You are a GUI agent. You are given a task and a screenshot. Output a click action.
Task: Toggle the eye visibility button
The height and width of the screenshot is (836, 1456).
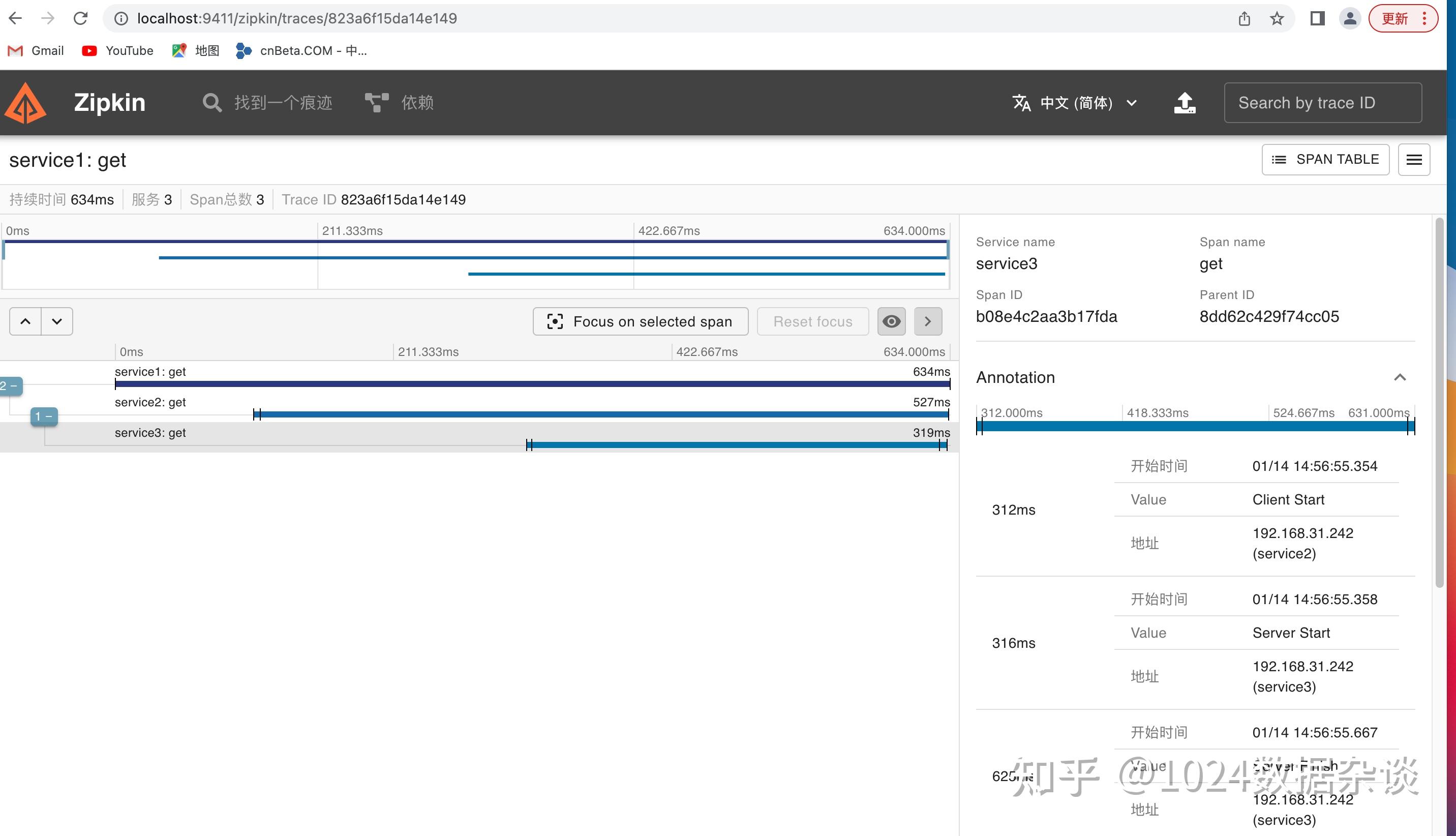891,321
